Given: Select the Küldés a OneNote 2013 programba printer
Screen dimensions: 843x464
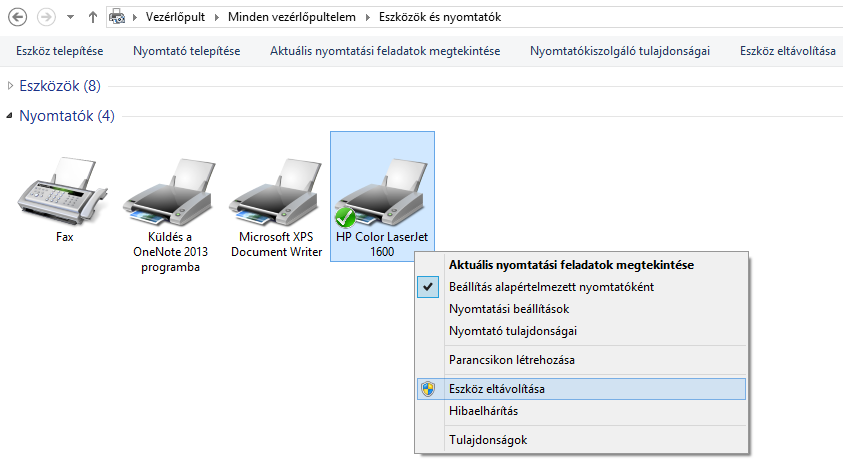Looking at the screenshot, I should click(x=170, y=192).
